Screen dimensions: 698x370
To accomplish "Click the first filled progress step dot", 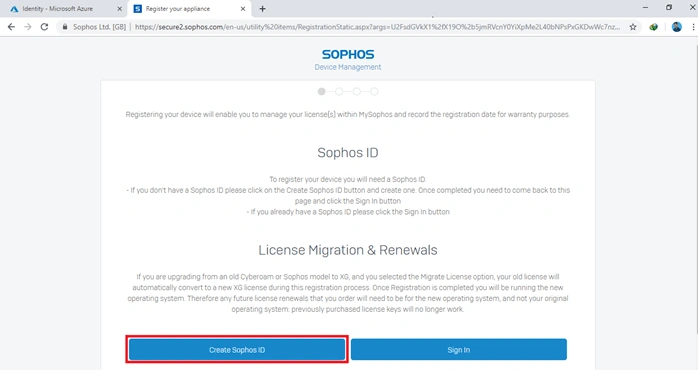I will [321, 91].
